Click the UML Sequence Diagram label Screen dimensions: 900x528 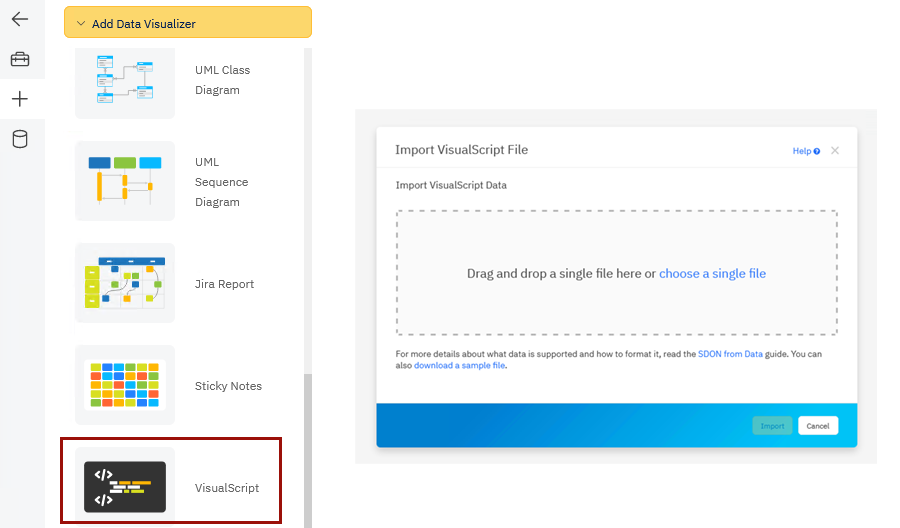click(x=222, y=182)
